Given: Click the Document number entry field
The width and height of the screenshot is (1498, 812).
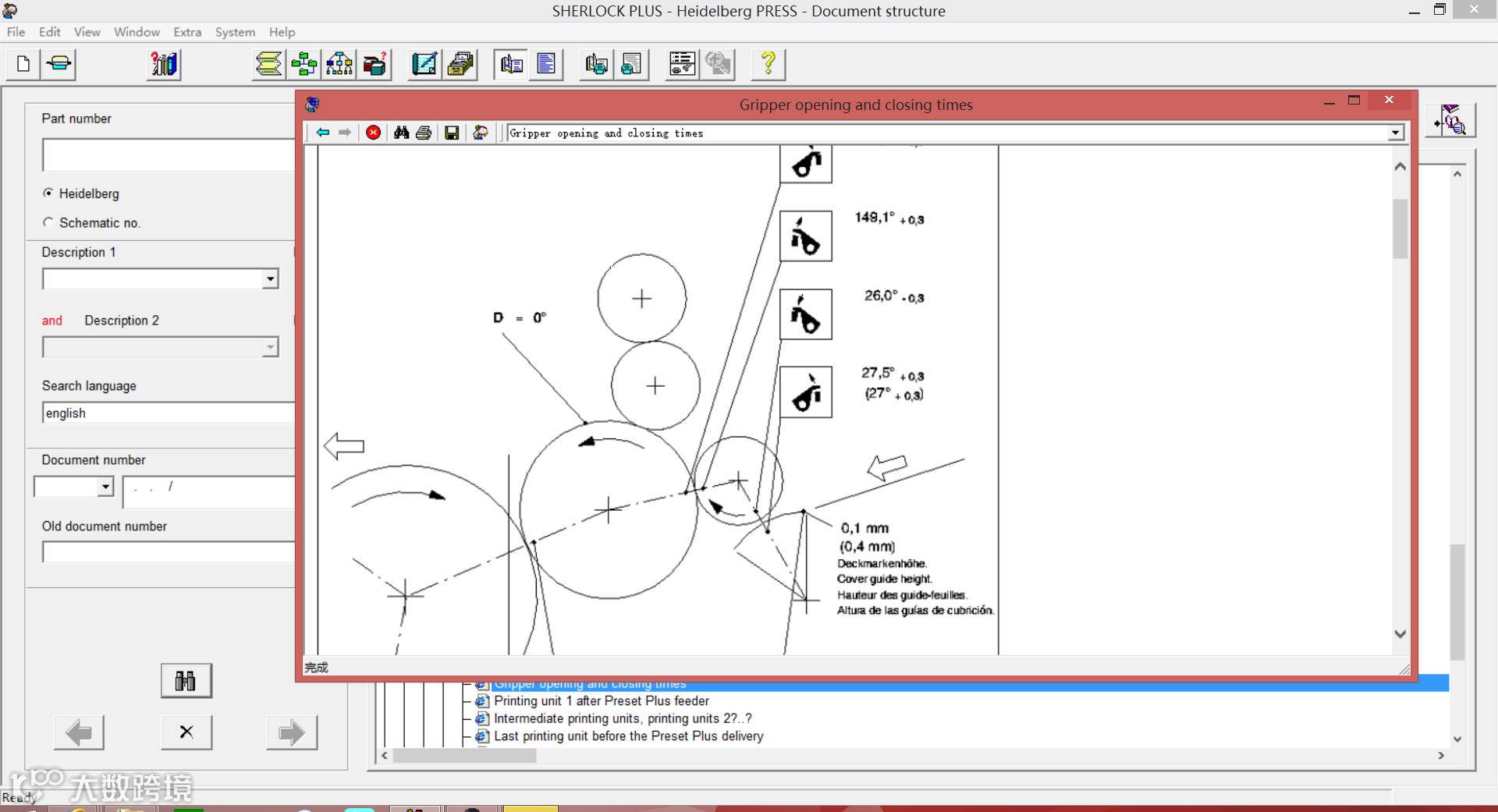Looking at the screenshot, I should pos(209,492).
